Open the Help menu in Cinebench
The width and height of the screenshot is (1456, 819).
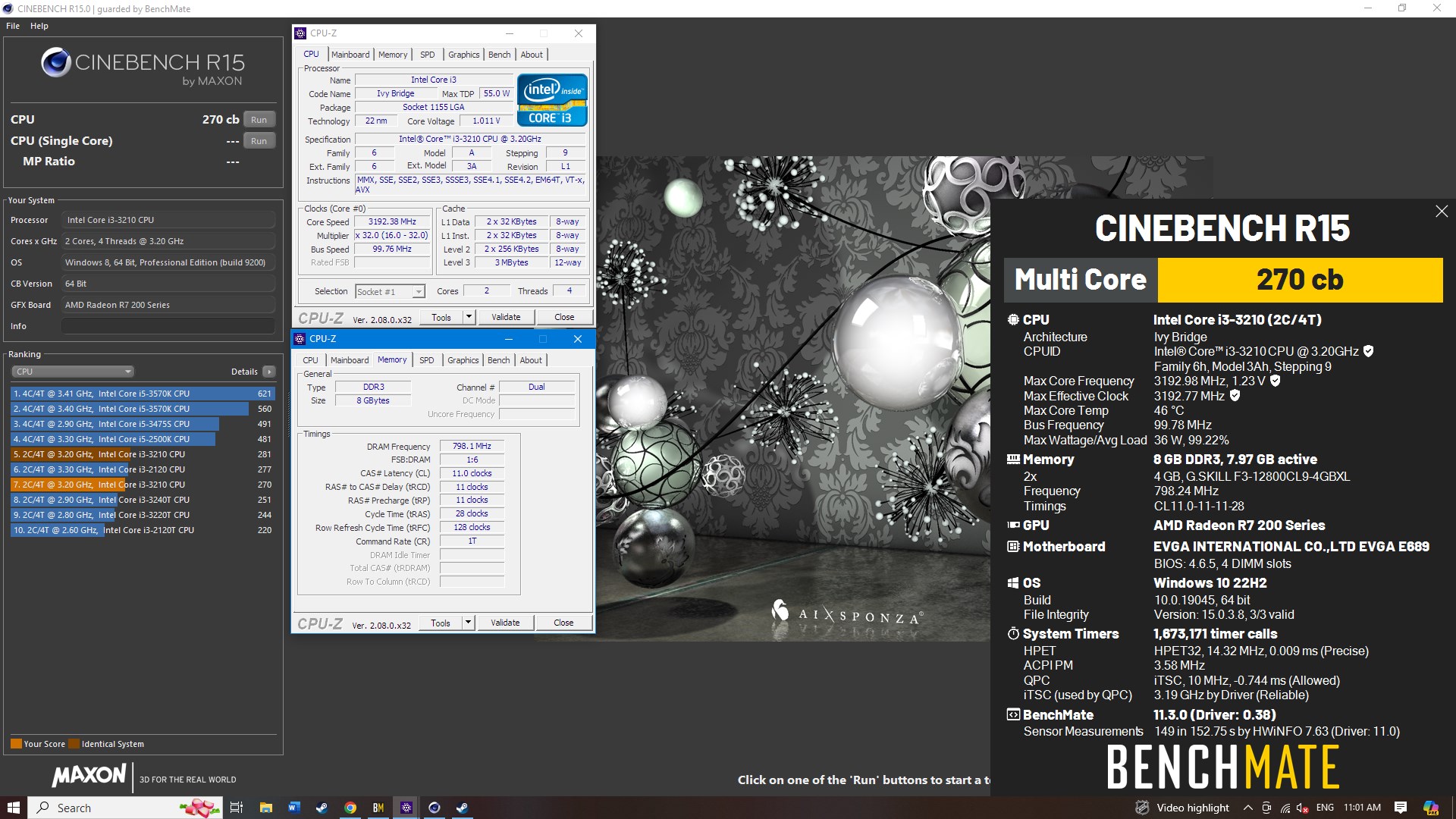pyautogui.click(x=39, y=26)
